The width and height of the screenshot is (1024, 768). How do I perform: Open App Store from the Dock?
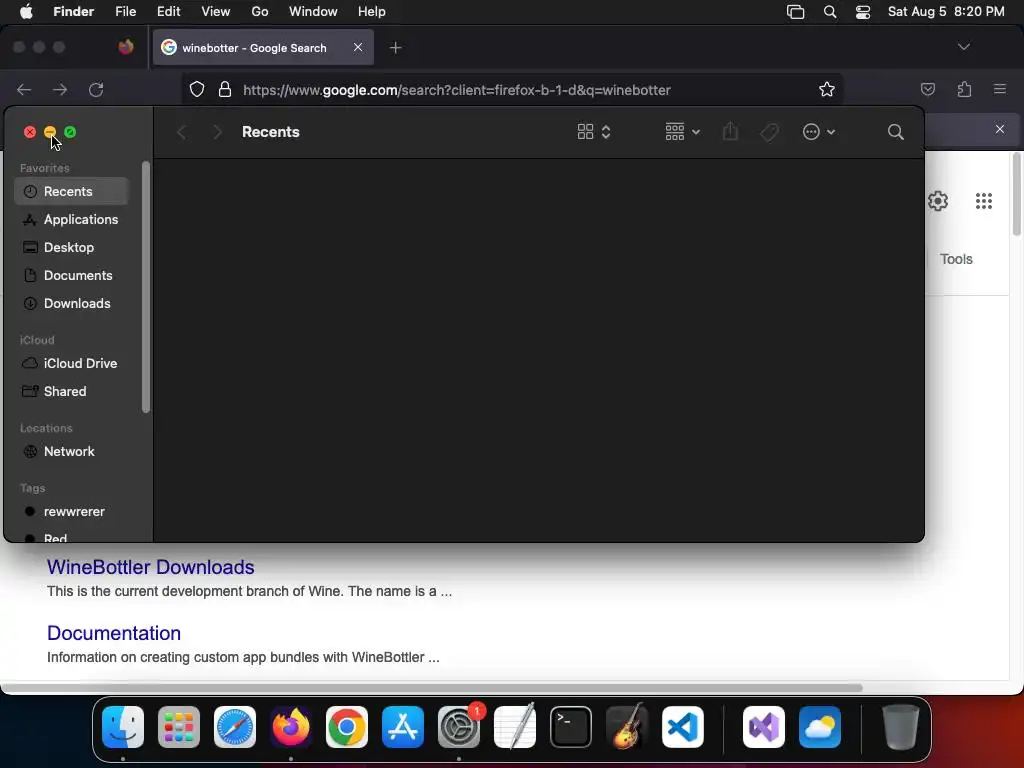(x=403, y=727)
